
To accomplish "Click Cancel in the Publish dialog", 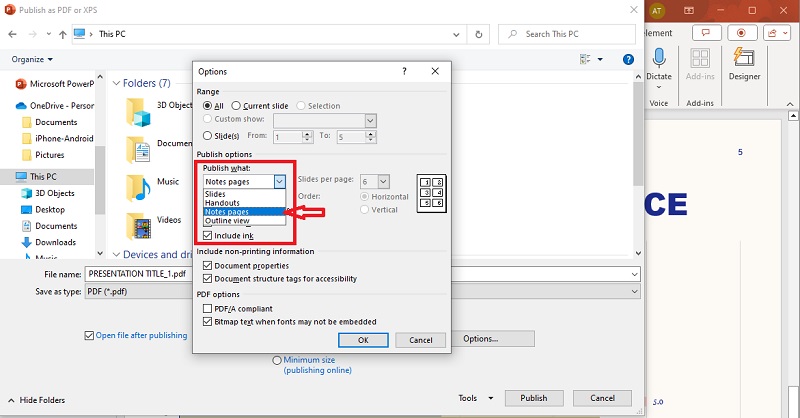I will [x=602, y=398].
